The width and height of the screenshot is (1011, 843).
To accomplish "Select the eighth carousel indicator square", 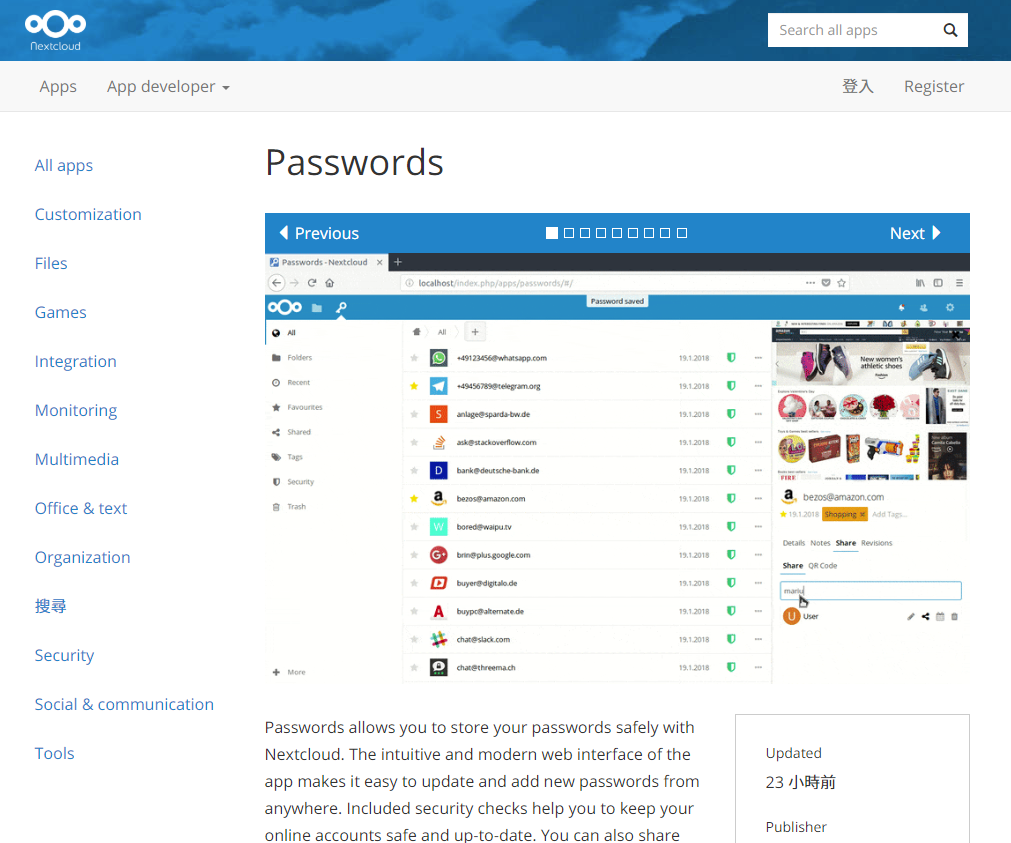I will pos(665,233).
